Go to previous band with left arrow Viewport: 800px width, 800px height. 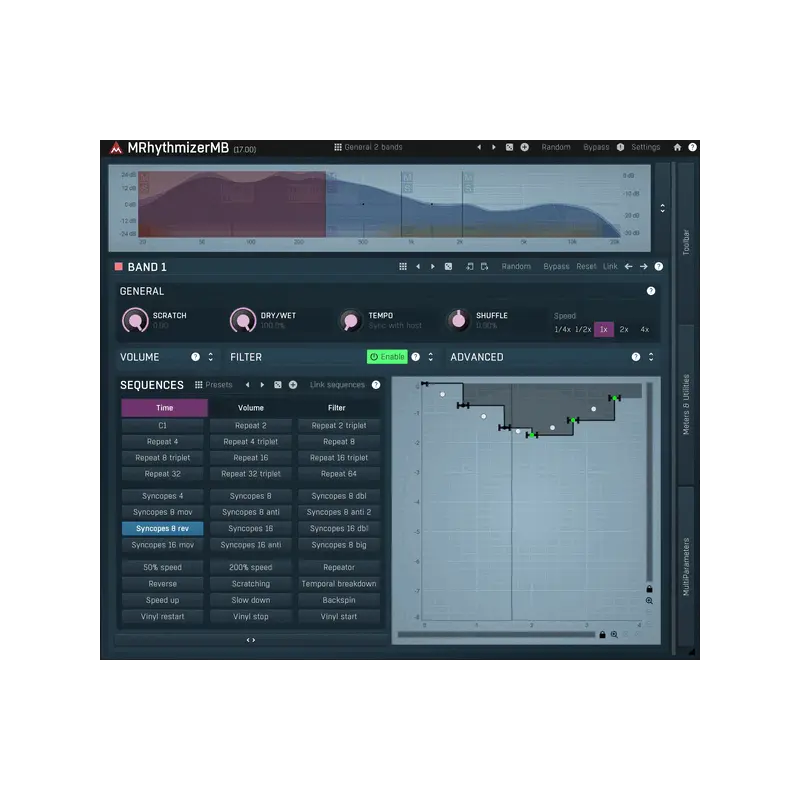(629, 266)
